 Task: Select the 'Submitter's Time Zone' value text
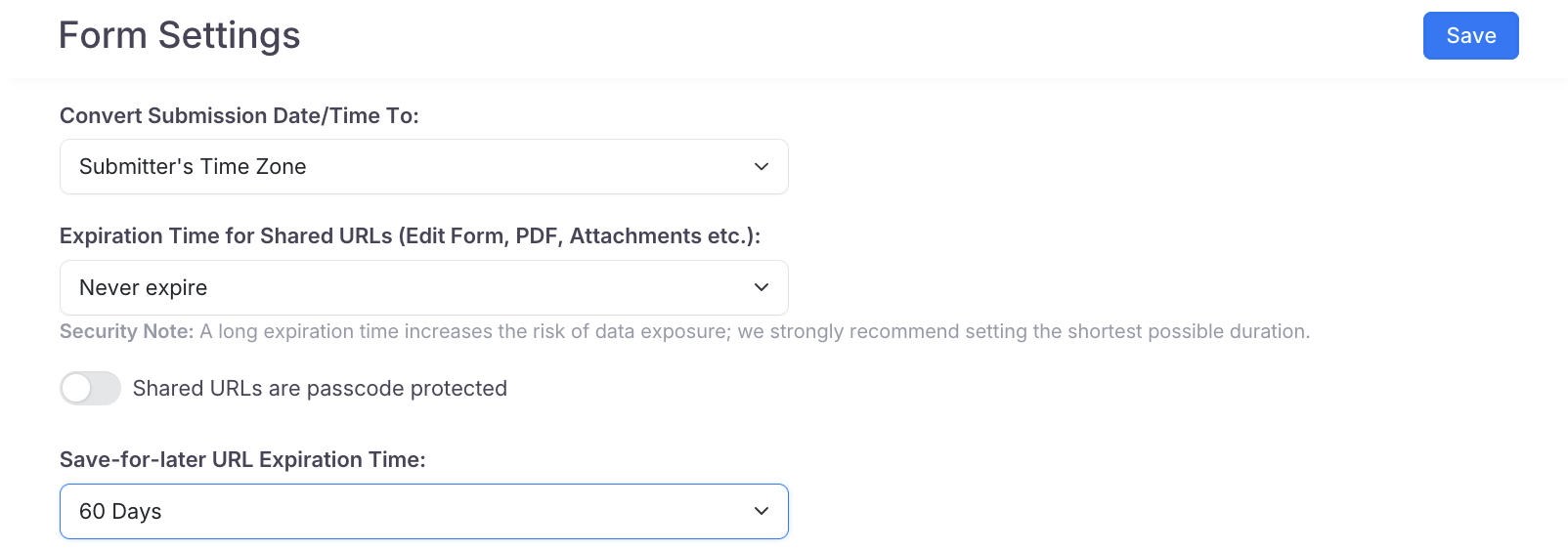point(193,167)
